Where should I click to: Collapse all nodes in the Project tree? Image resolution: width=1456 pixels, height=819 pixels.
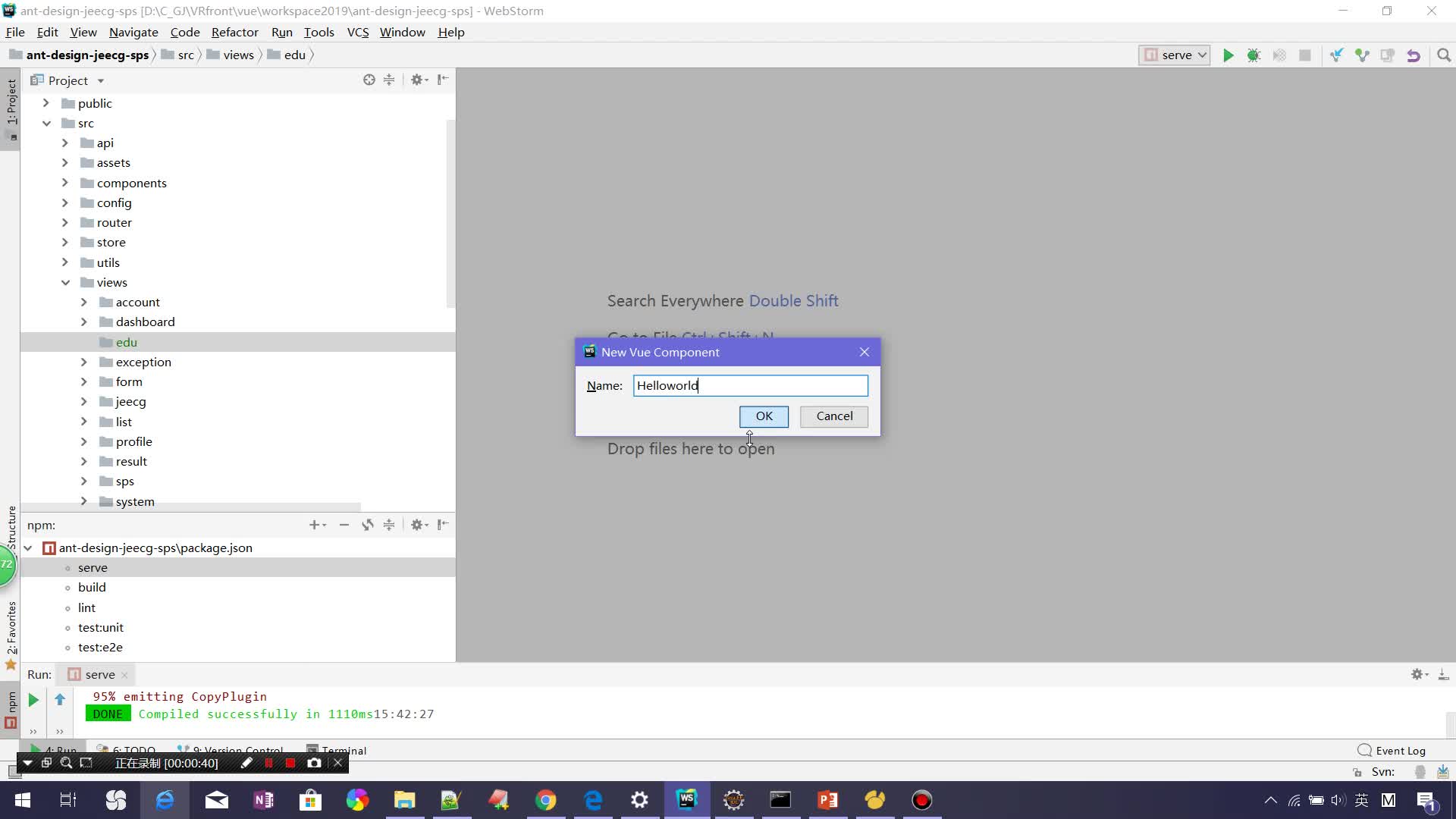[389, 80]
